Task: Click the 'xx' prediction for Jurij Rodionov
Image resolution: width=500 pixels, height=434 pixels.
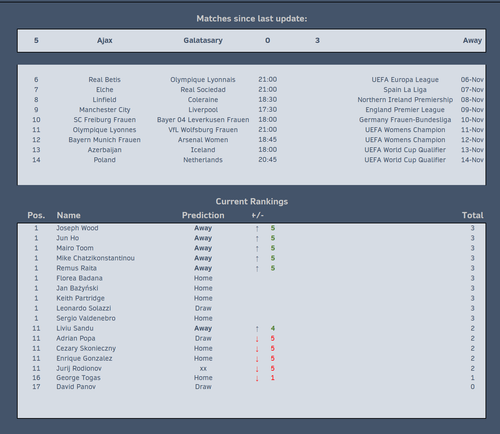Action: tap(203, 368)
